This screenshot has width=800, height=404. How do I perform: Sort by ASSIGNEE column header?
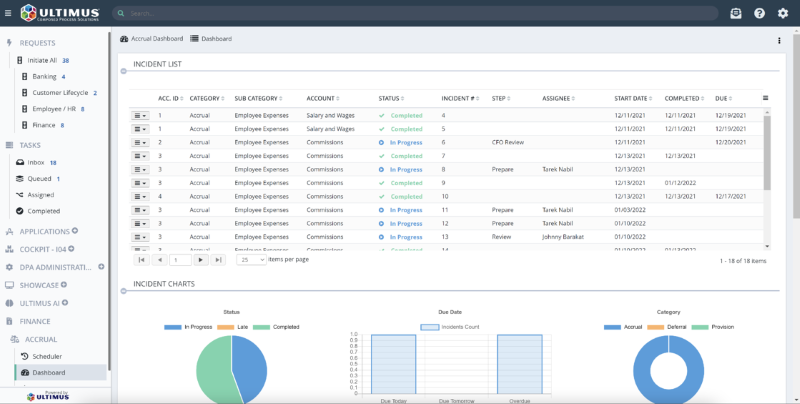coord(559,98)
